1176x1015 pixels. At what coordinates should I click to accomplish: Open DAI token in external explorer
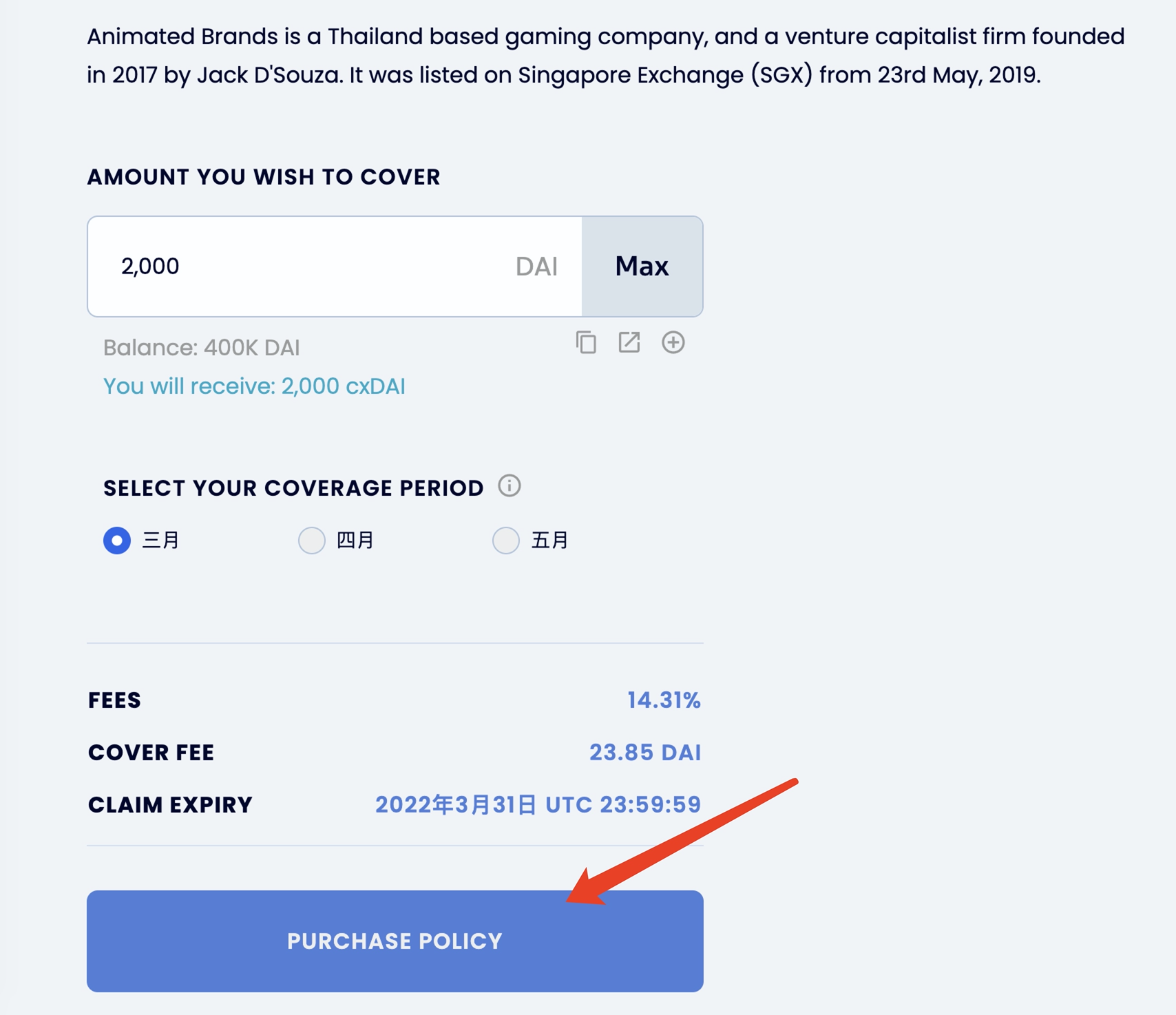click(629, 342)
